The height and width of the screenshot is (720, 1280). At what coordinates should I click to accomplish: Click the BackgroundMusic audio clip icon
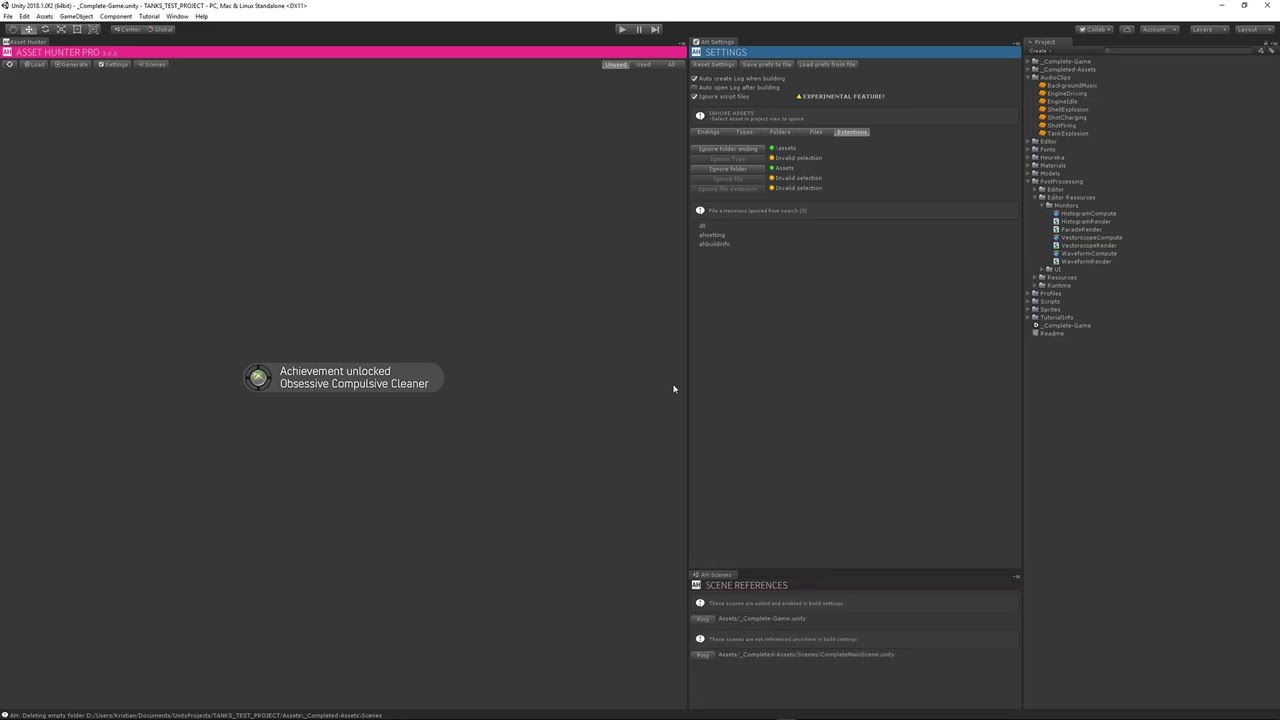(1042, 86)
